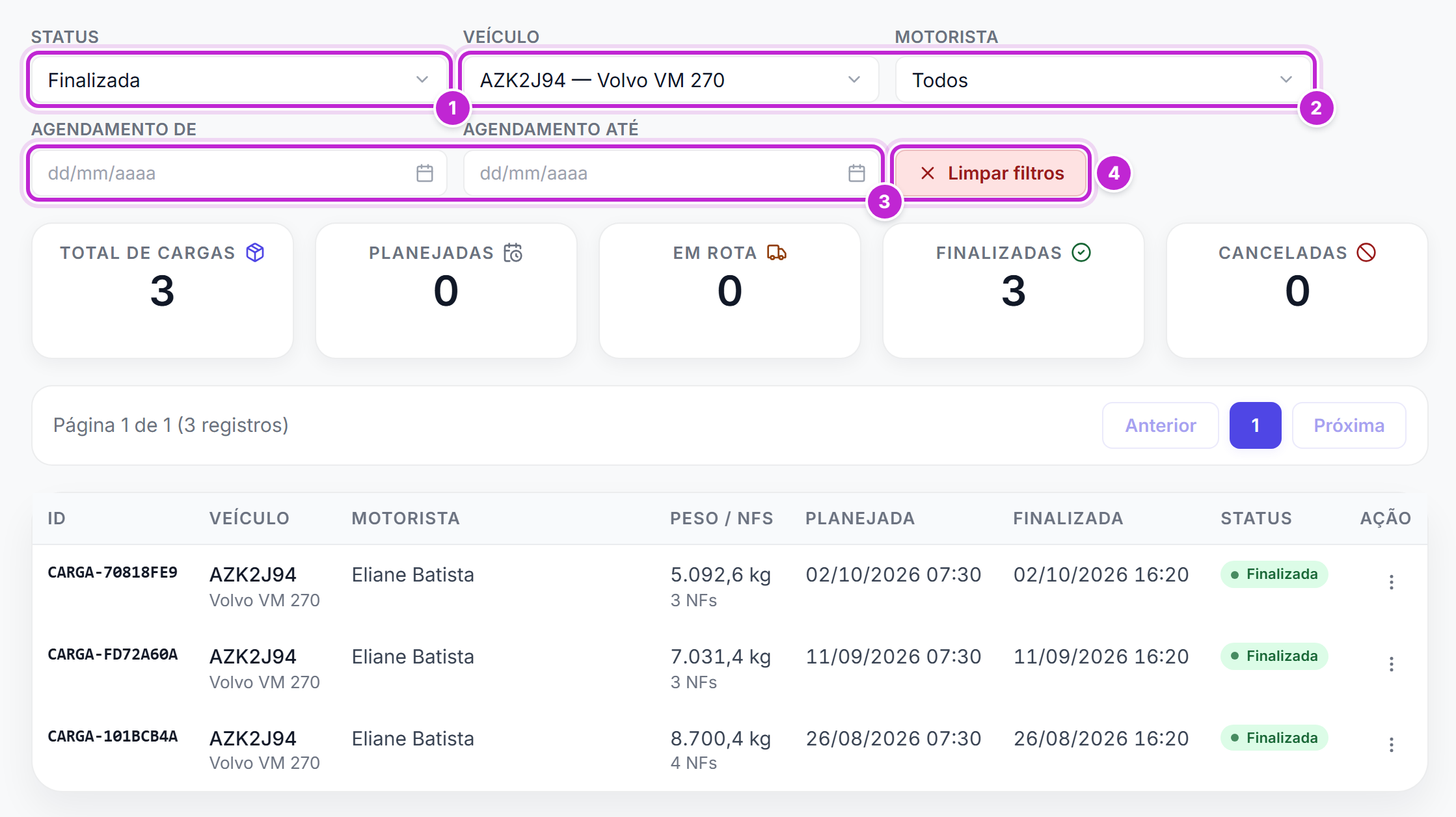Image resolution: width=1456 pixels, height=817 pixels.
Task: Click the ID CARGA-FD72A60A
Action: (113, 654)
